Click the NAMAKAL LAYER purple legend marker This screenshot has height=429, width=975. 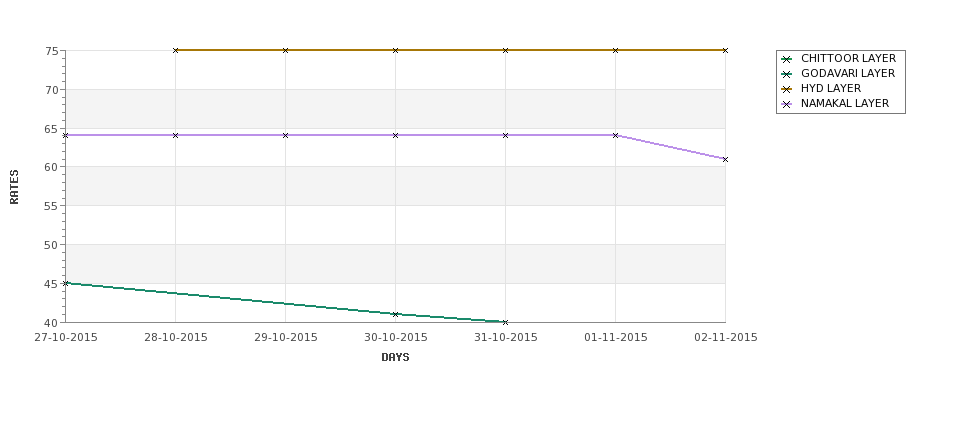click(787, 104)
